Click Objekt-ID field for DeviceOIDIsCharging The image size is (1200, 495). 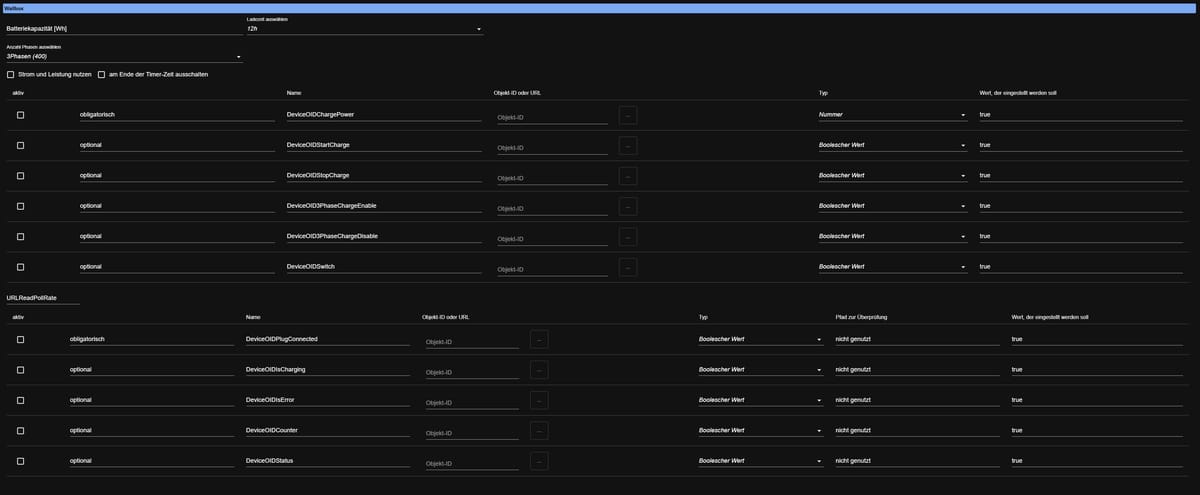coord(471,372)
